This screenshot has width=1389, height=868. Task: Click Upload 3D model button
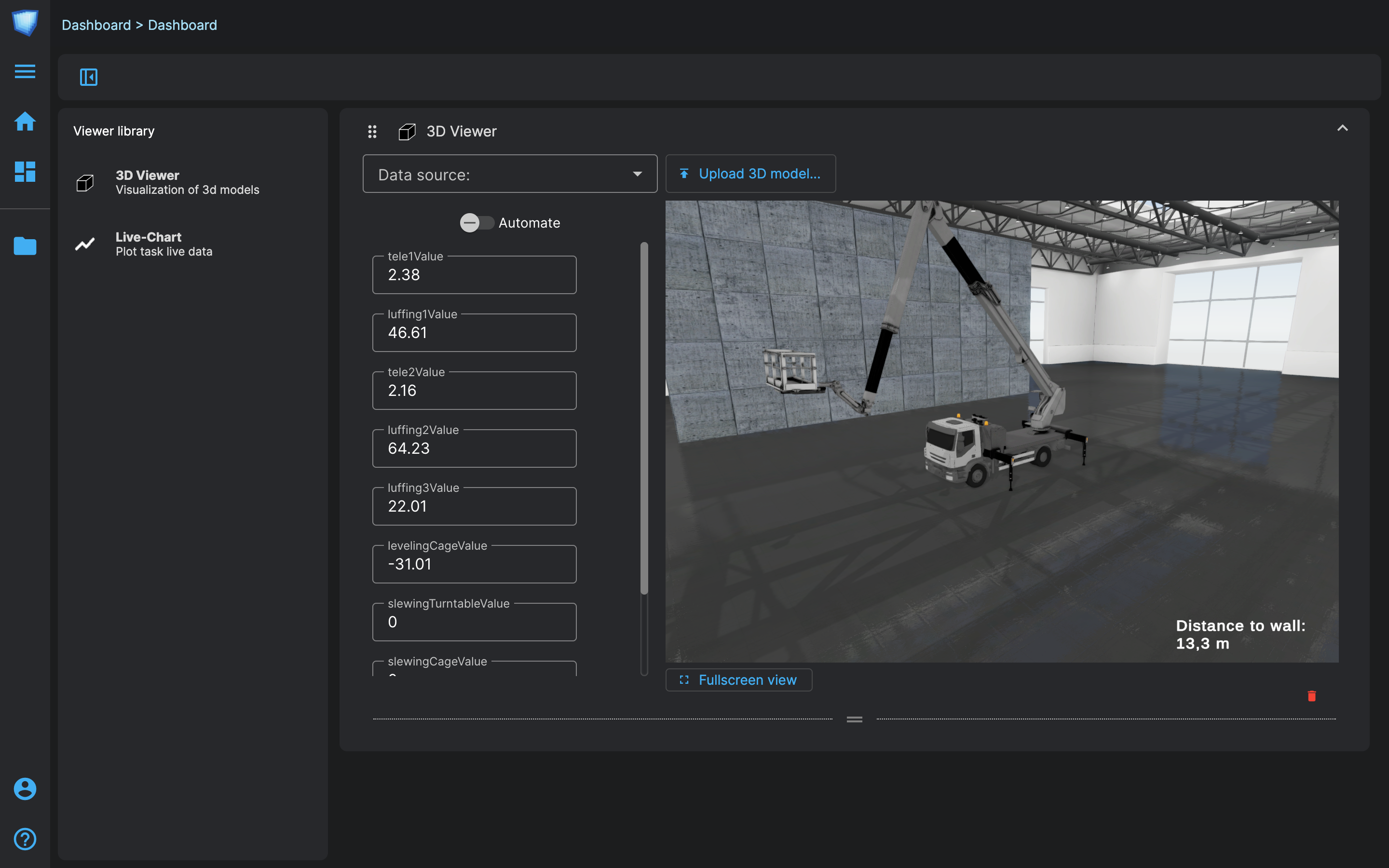[x=750, y=174]
